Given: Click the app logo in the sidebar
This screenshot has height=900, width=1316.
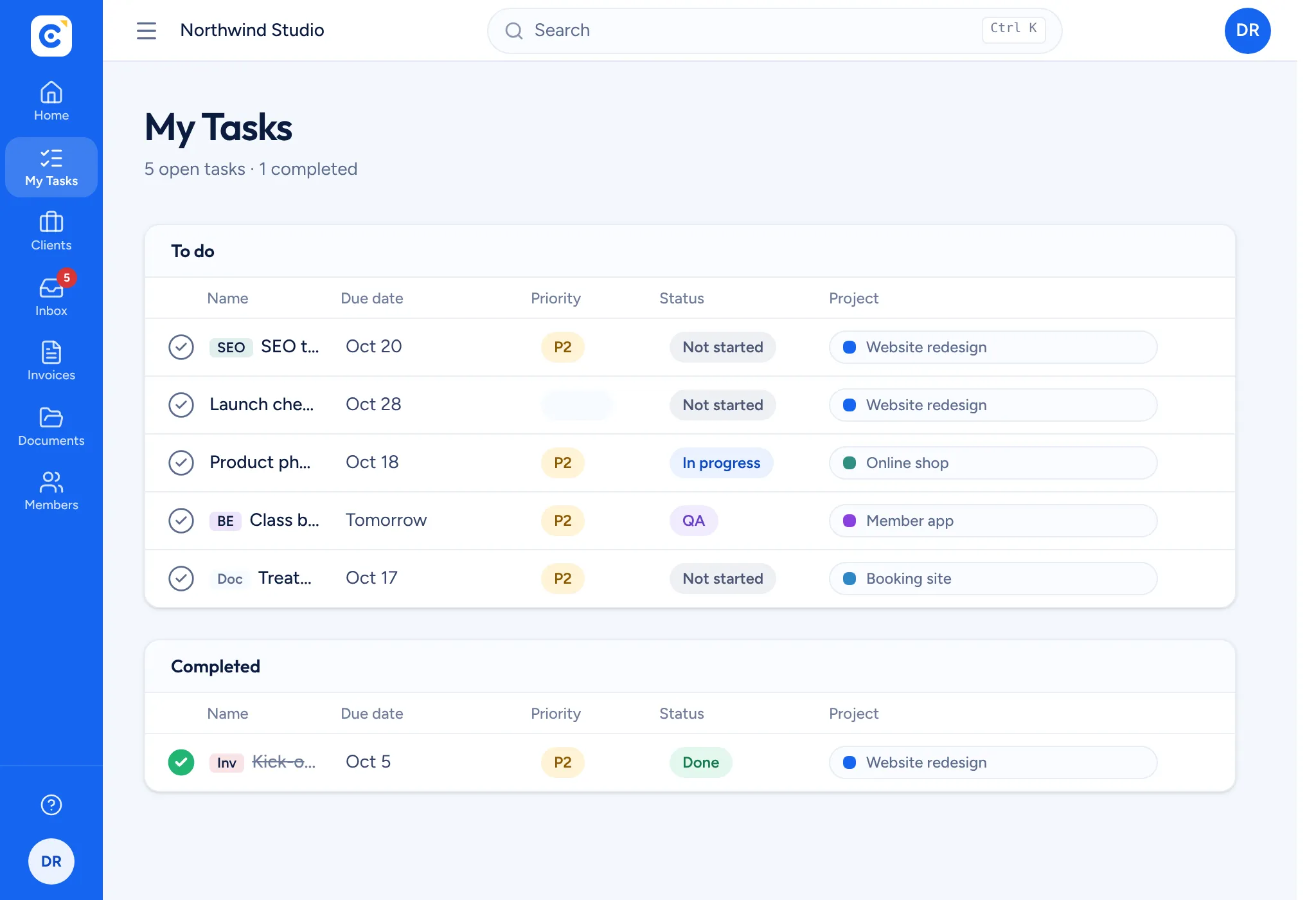Looking at the screenshot, I should 51,36.
